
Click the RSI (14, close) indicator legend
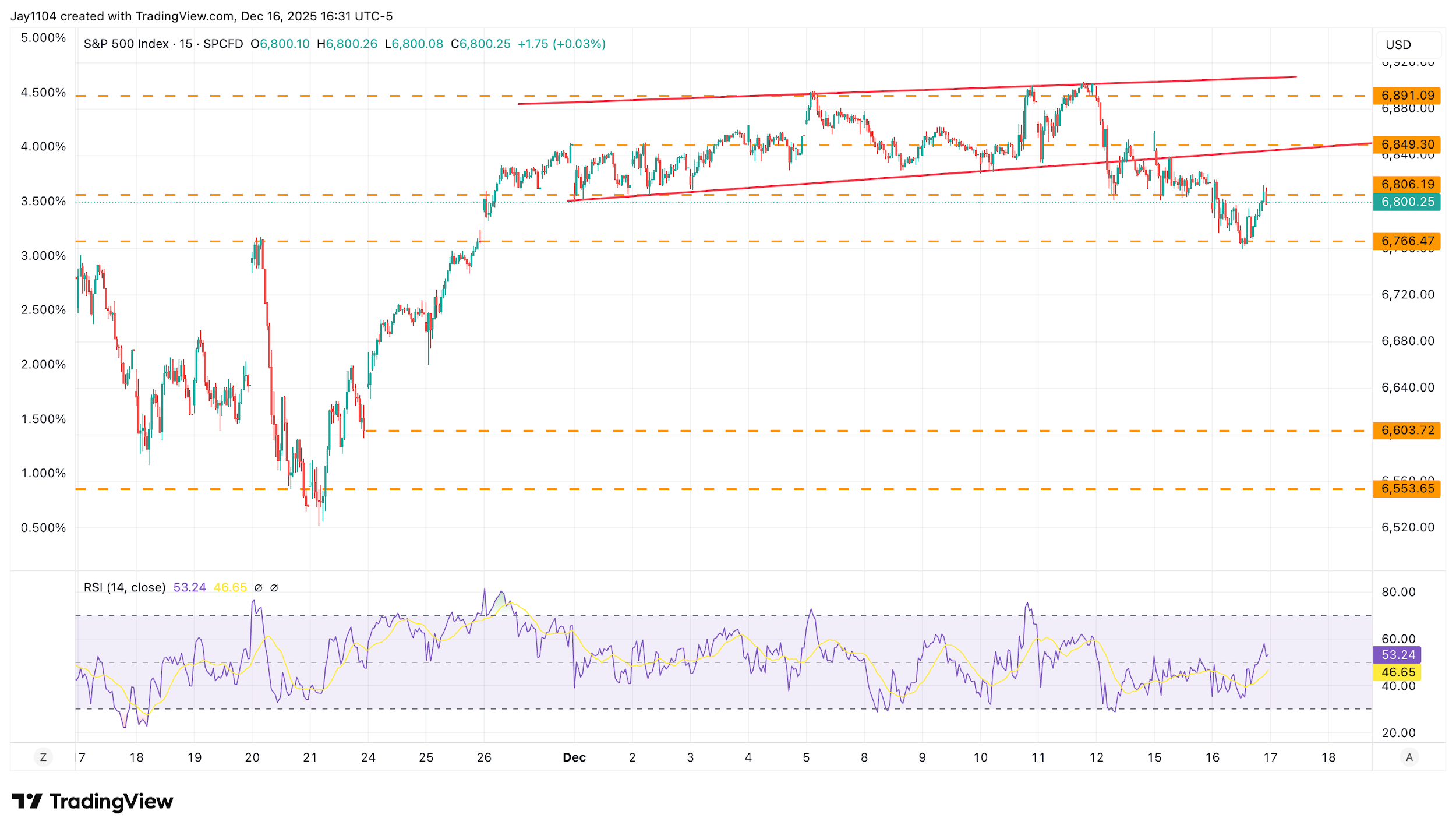[125, 587]
